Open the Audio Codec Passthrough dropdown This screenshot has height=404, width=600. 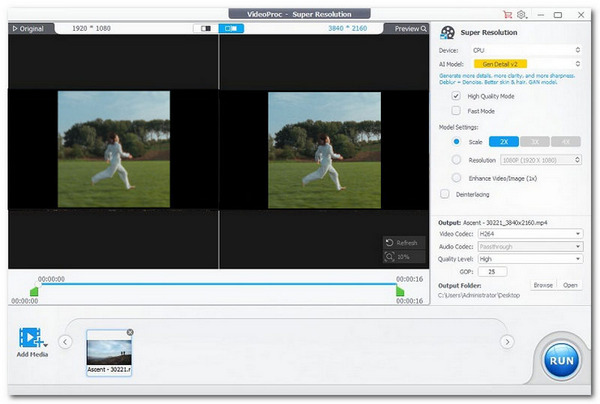coord(530,247)
